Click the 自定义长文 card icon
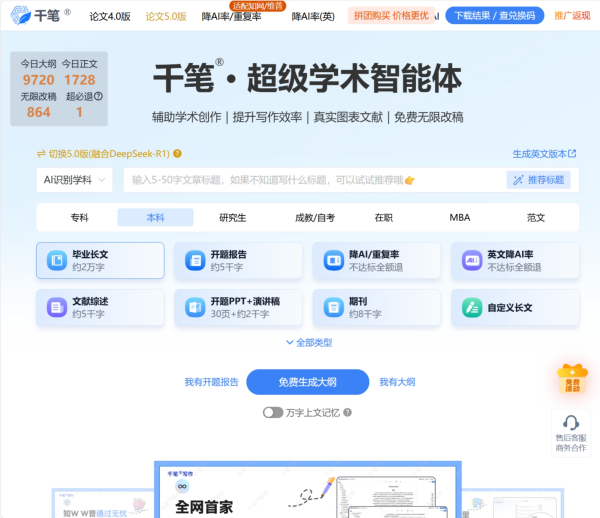Screen dimensions: 600x518 (x=472, y=307)
